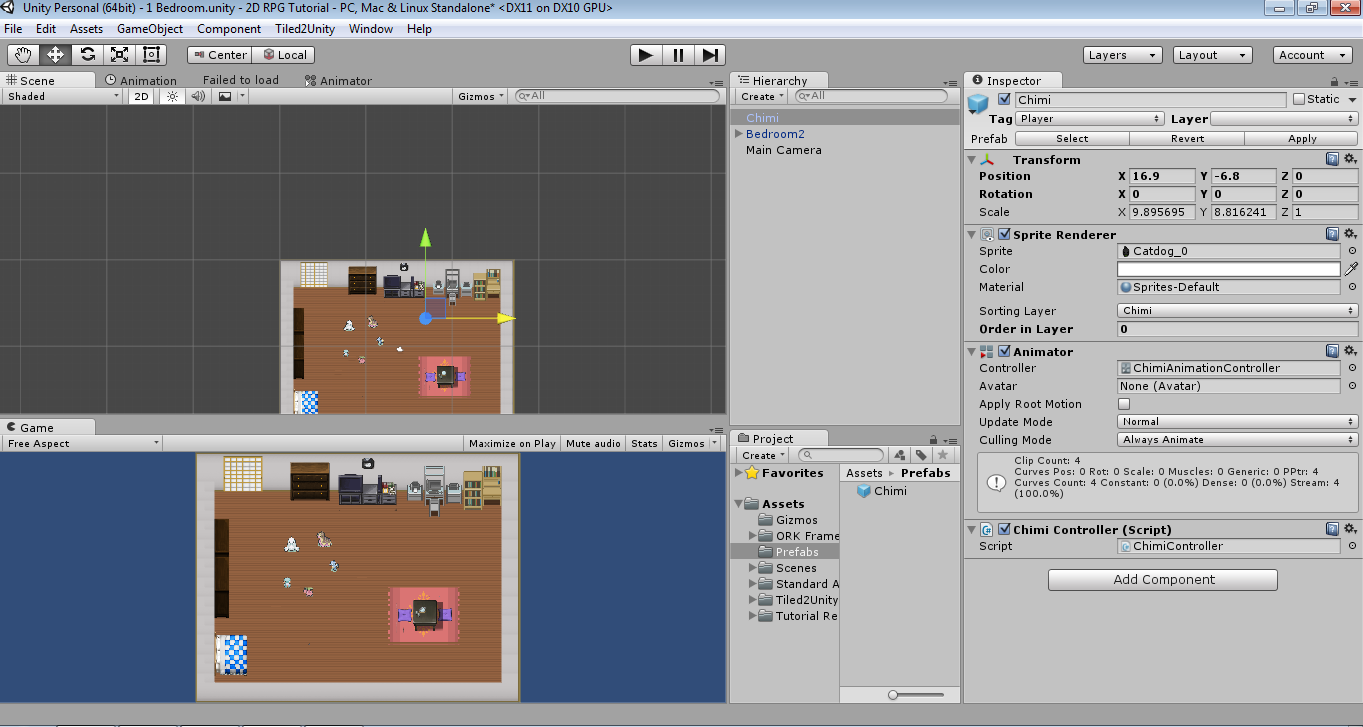Screen dimensions: 1363x727
Task: Open the Tag dropdown showing Player
Action: coord(1089,119)
